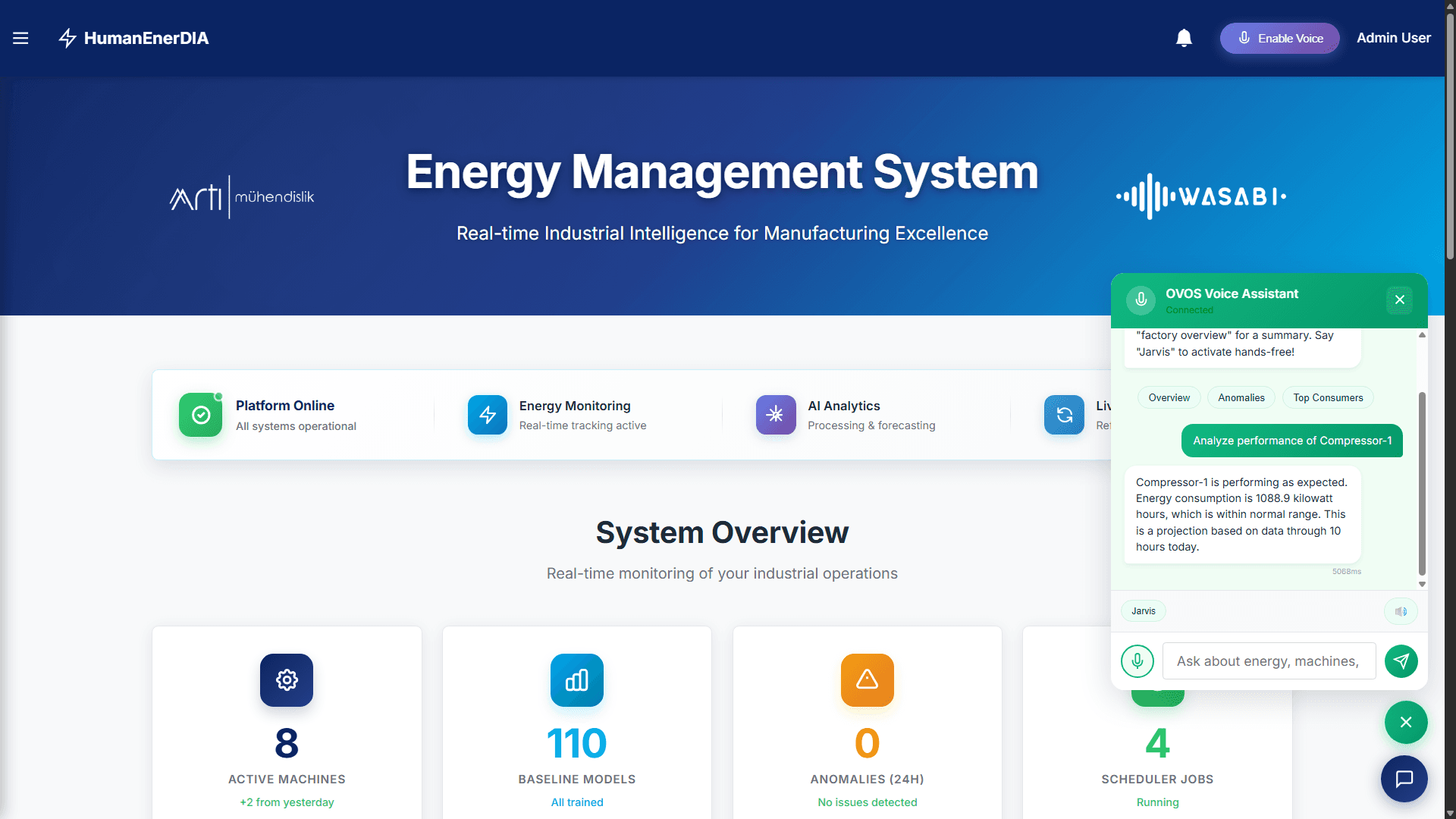1456x819 pixels.
Task: Click the Overview suggestion chip
Action: coord(1169,397)
